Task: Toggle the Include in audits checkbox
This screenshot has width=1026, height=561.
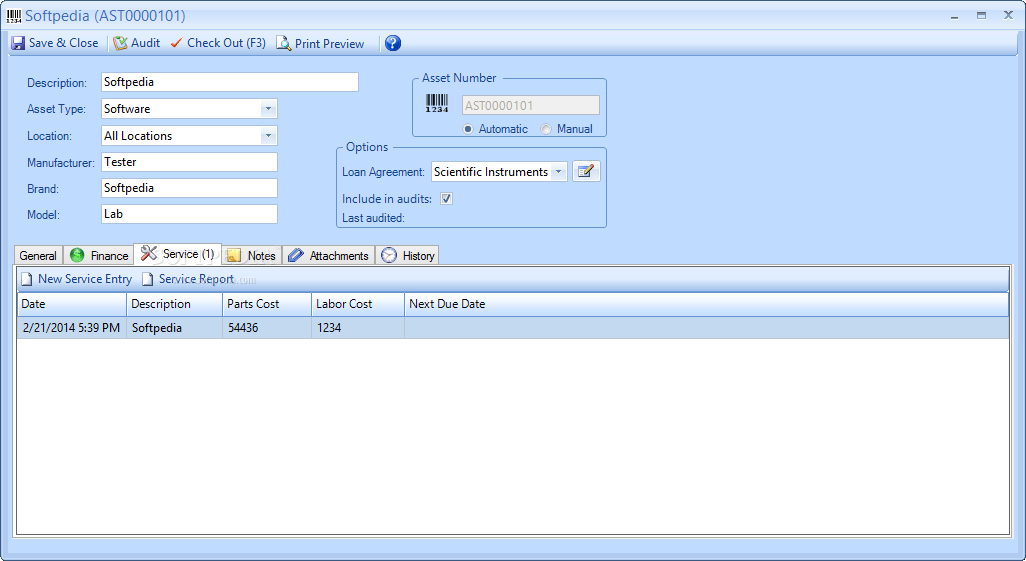Action: (446, 198)
